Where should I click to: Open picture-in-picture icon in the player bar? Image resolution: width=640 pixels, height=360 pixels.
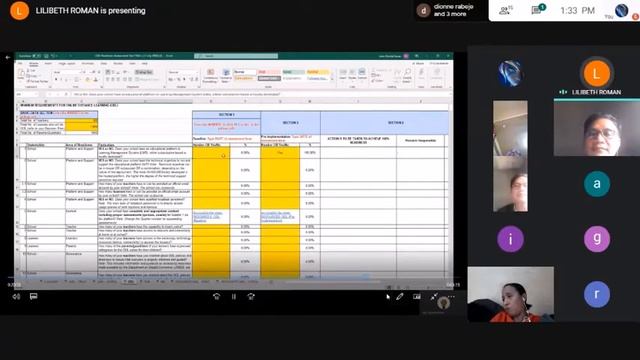tap(417, 296)
